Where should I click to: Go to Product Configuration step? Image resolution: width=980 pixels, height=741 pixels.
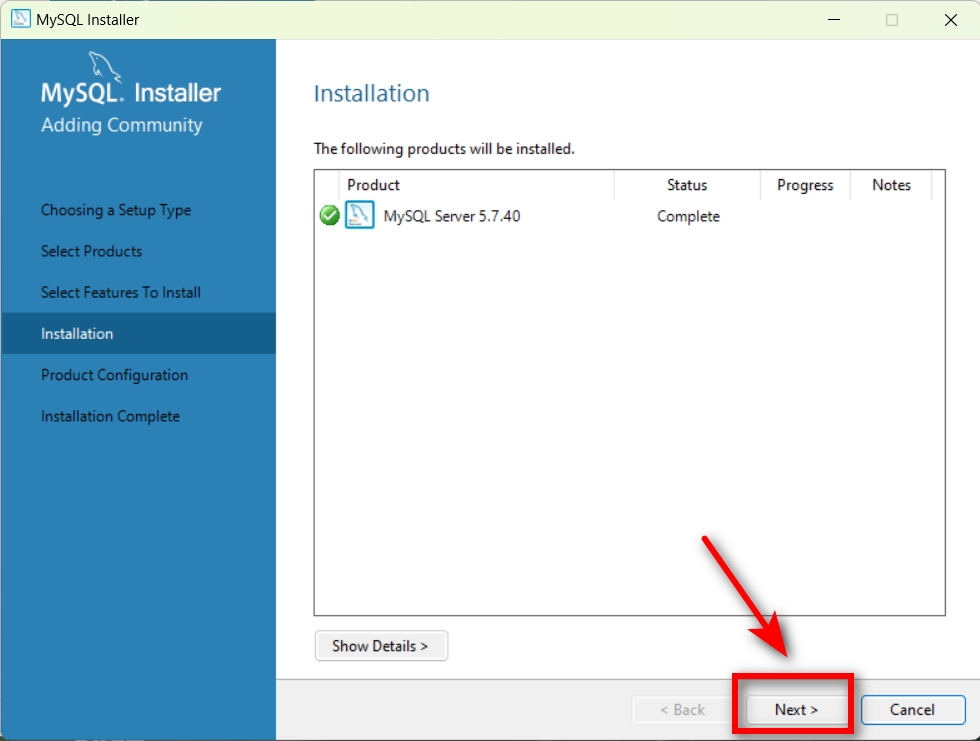click(x=114, y=375)
